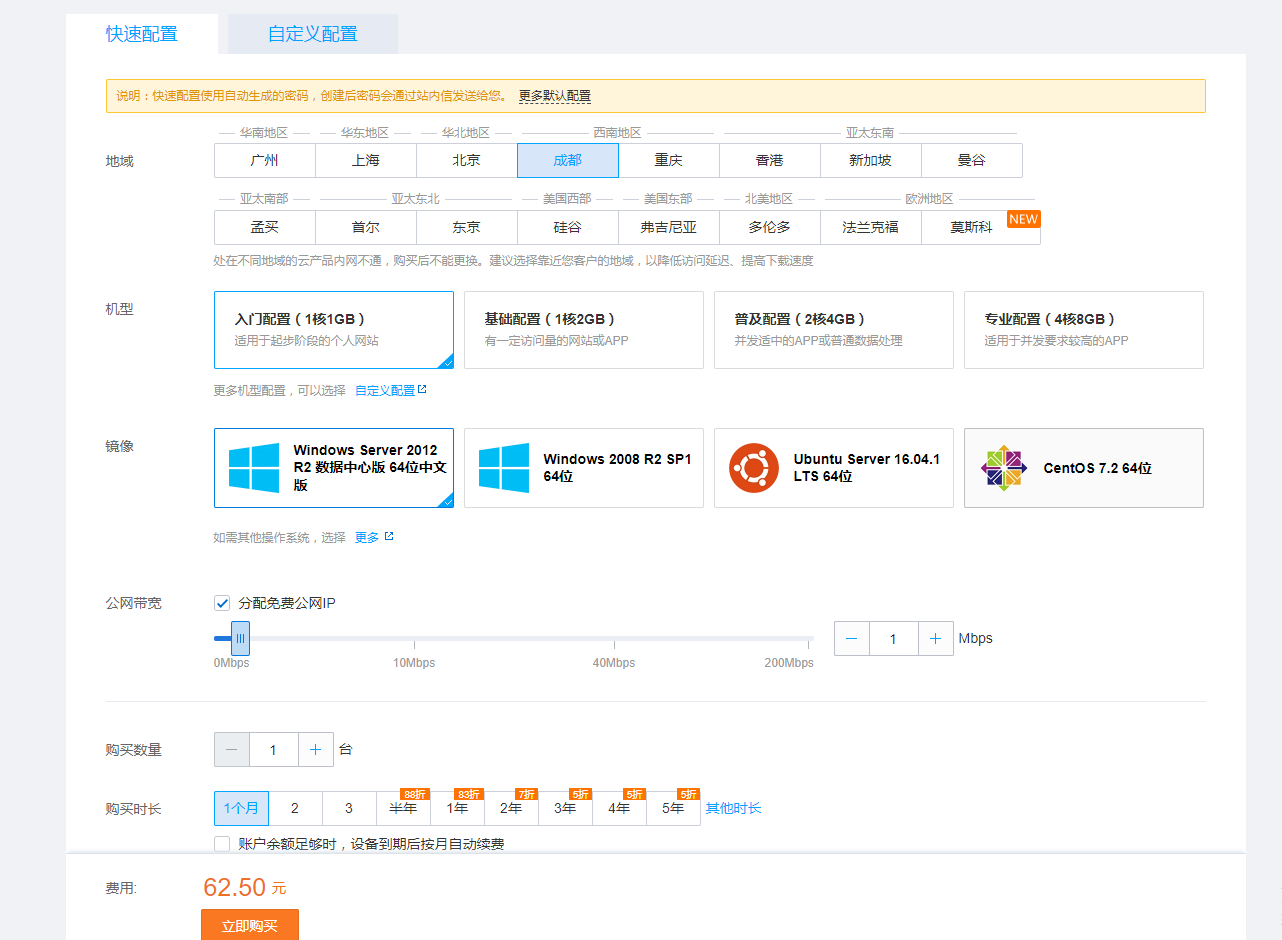
Task: Select Windows 2008 R2 SP1 64位 text
Action: click(x=617, y=468)
